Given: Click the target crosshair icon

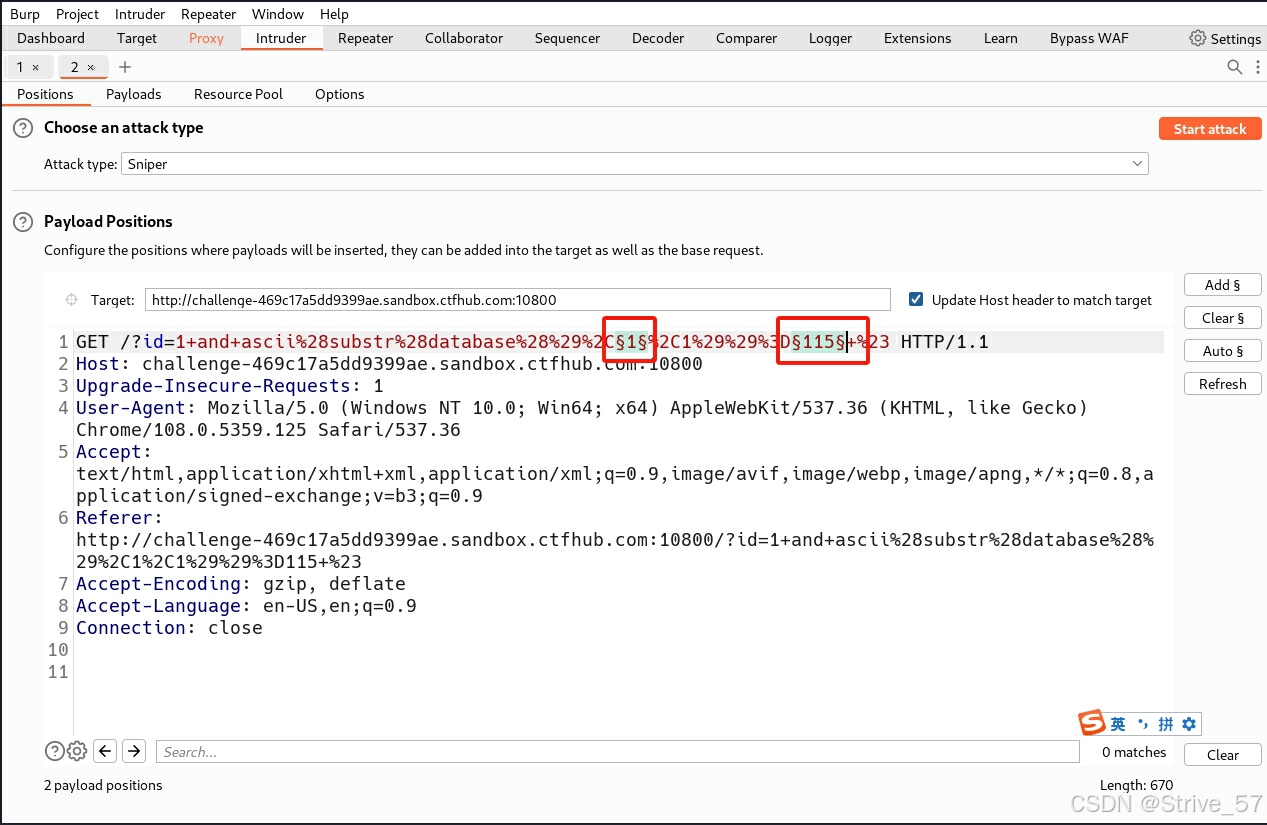Looking at the screenshot, I should pos(71,300).
